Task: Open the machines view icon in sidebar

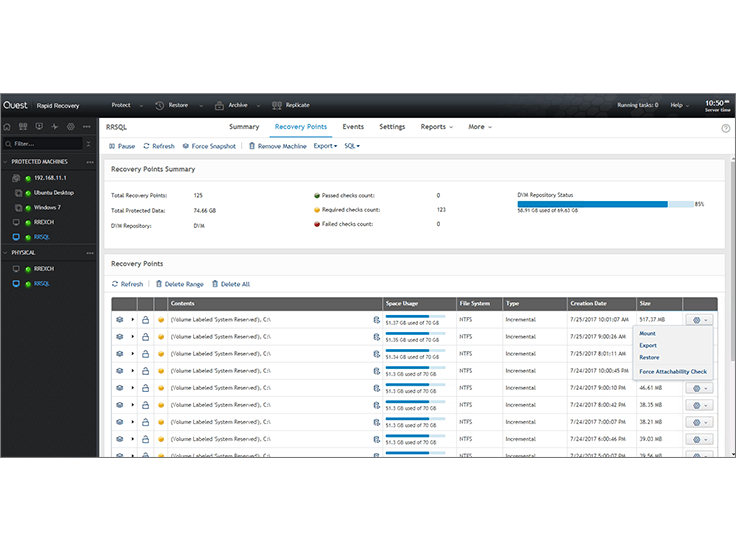Action: (23, 127)
